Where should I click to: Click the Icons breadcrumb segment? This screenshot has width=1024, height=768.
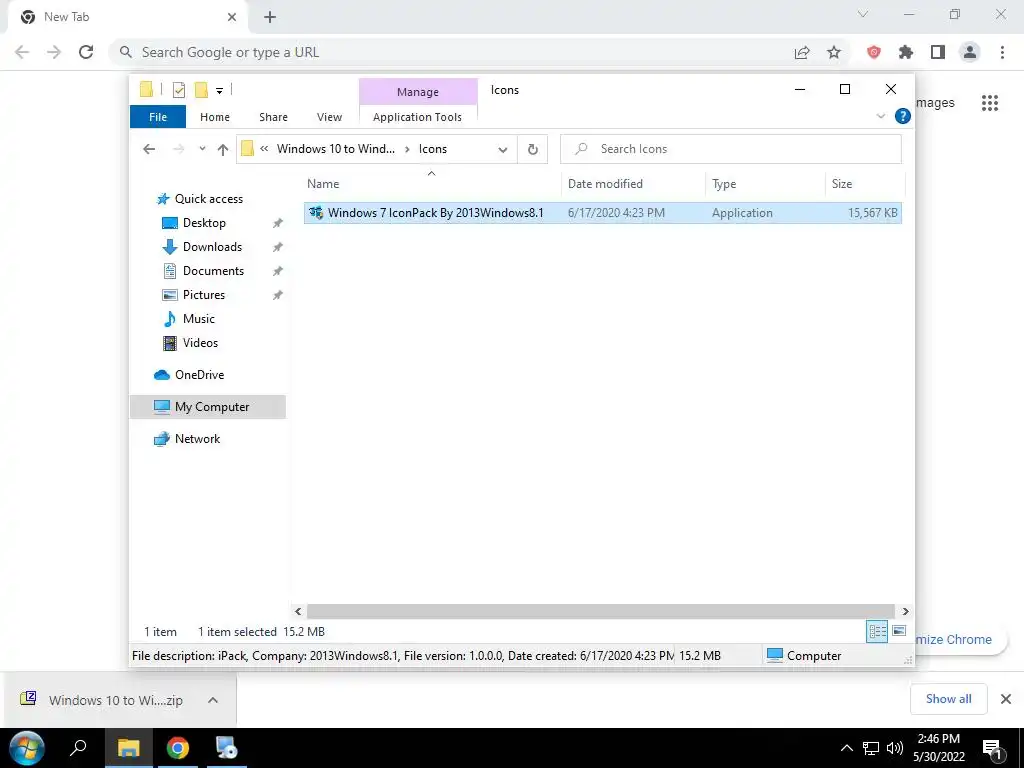pyautogui.click(x=433, y=149)
